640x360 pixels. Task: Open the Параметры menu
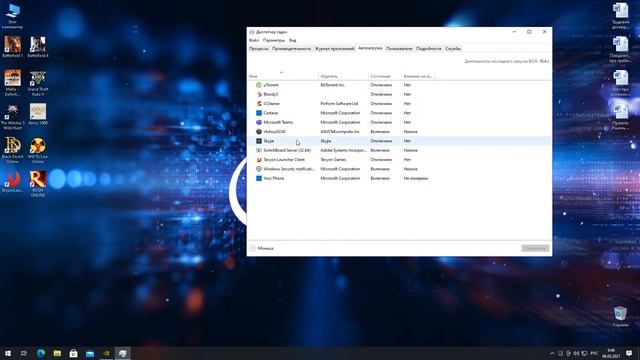click(274, 40)
